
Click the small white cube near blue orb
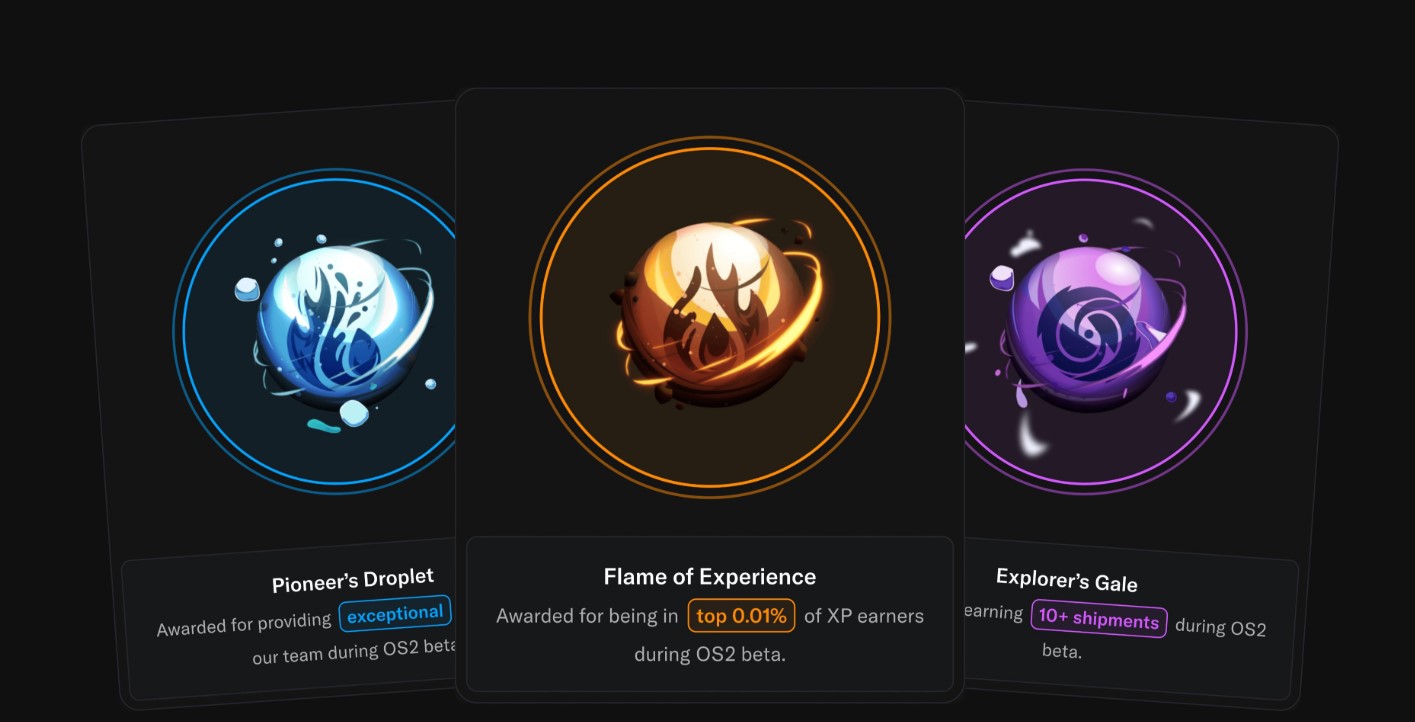pyautogui.click(x=247, y=290)
